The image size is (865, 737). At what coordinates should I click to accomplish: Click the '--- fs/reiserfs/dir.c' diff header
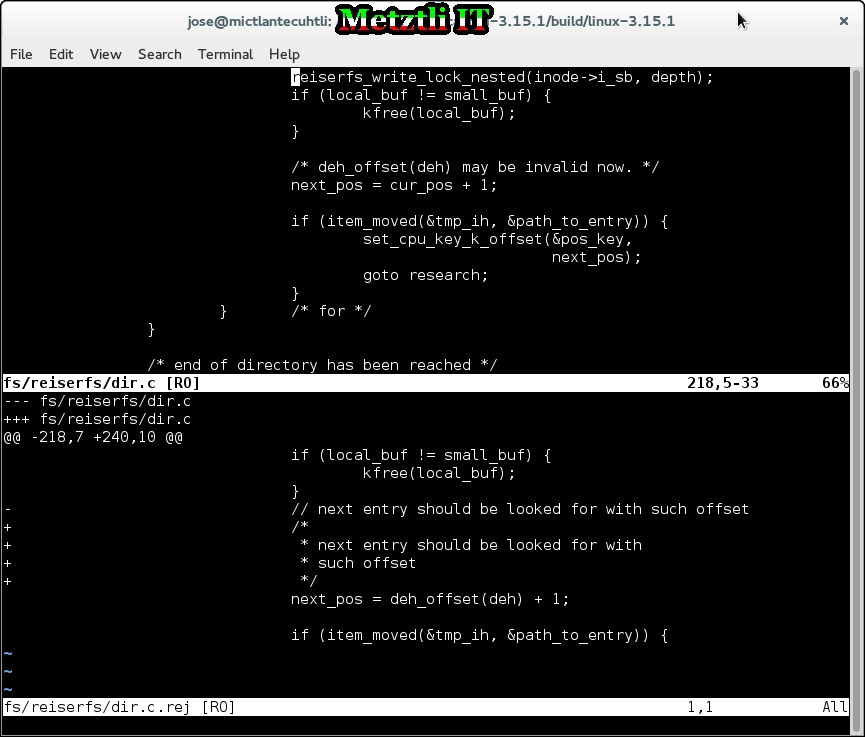[97, 401]
